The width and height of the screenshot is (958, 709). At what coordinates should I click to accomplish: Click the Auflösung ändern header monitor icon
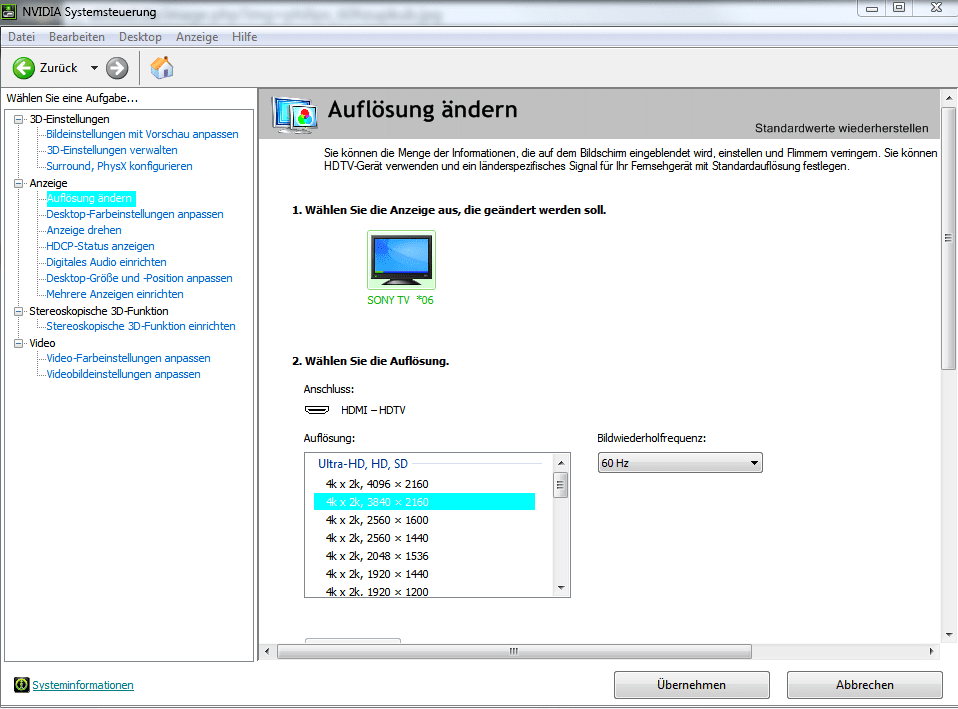[x=295, y=114]
